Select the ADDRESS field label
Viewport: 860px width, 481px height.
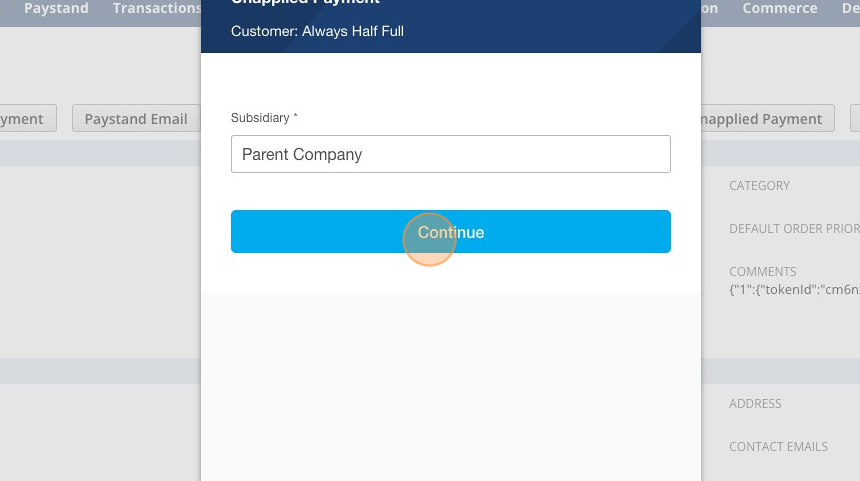pyautogui.click(x=755, y=404)
